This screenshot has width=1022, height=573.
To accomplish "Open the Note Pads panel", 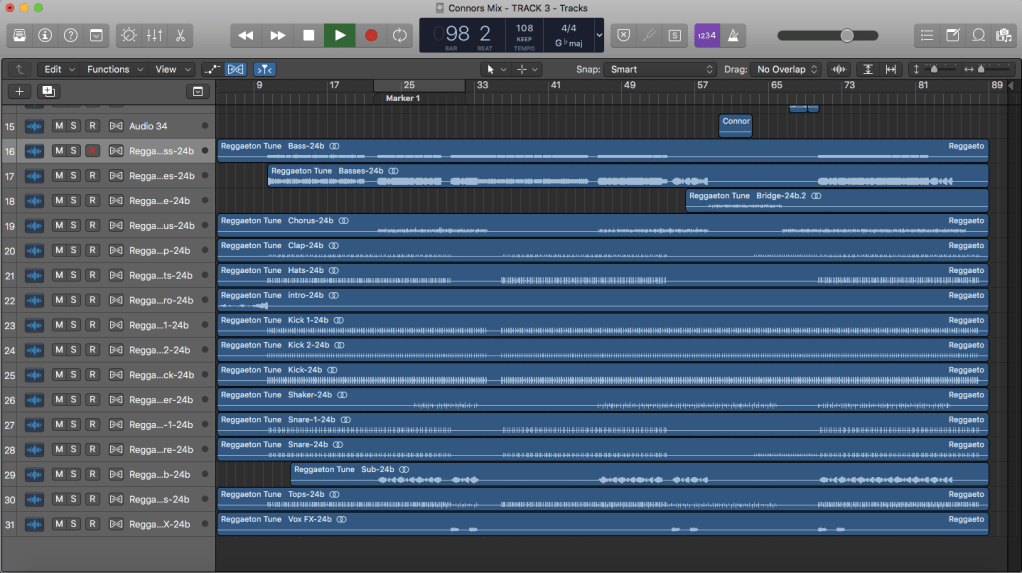I will coord(953,35).
